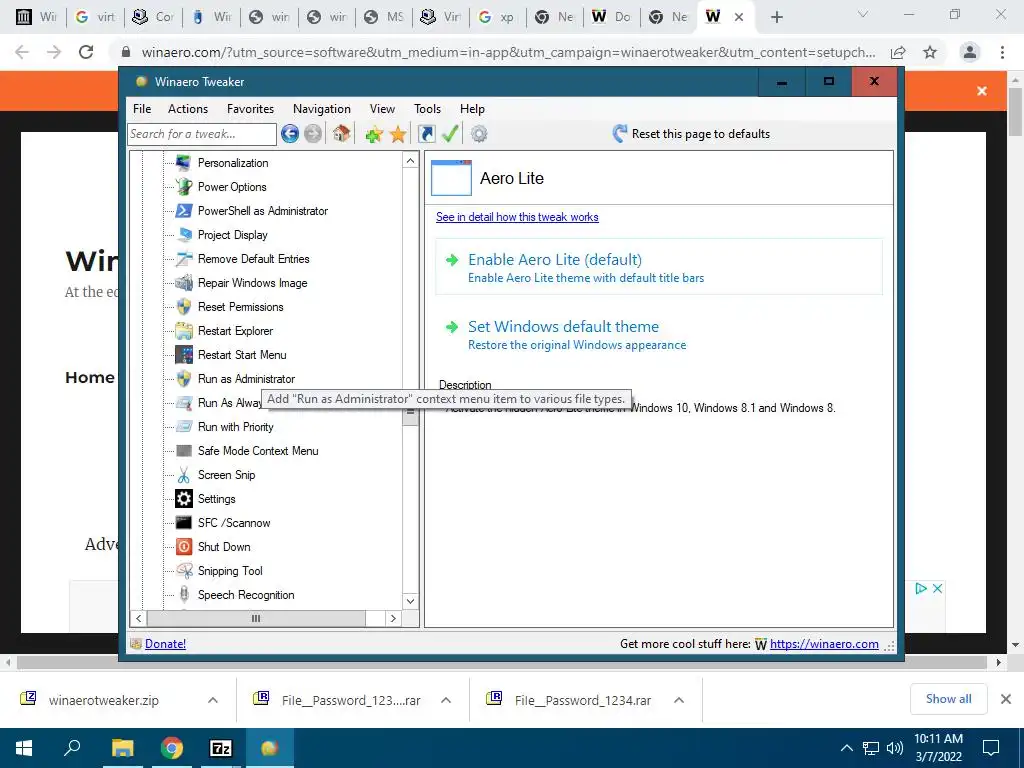Click the Project Display icon
Image resolution: width=1024 pixels, height=768 pixels.
click(184, 234)
